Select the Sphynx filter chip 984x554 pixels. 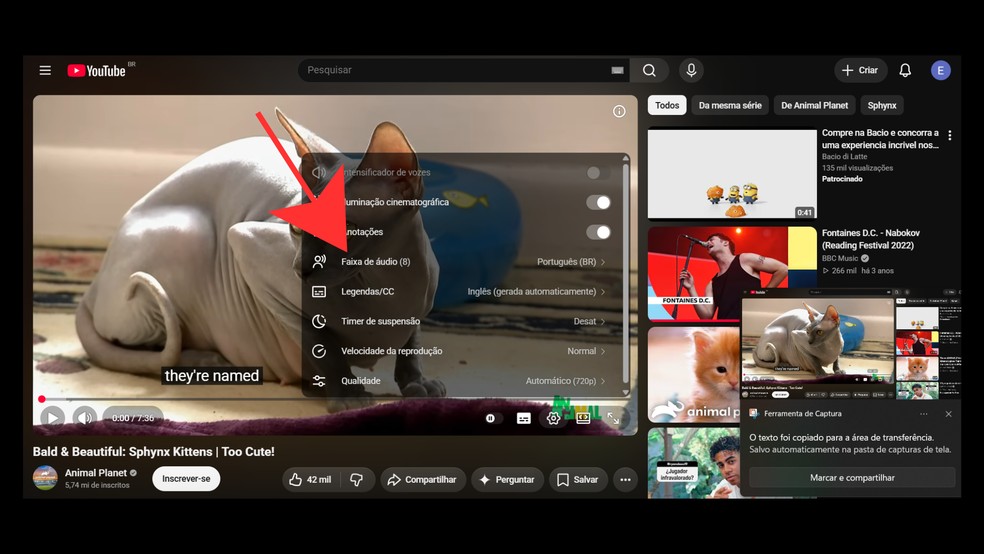[x=882, y=105]
